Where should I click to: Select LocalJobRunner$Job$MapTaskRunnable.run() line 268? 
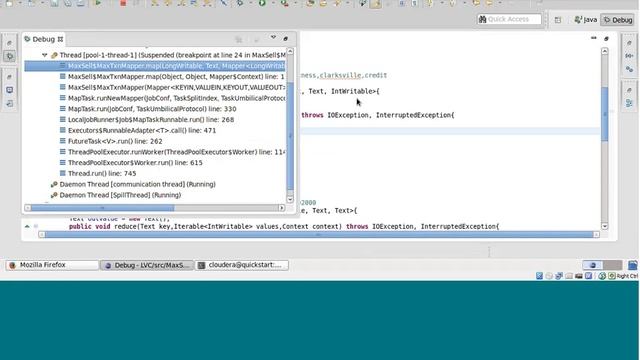(x=147, y=120)
